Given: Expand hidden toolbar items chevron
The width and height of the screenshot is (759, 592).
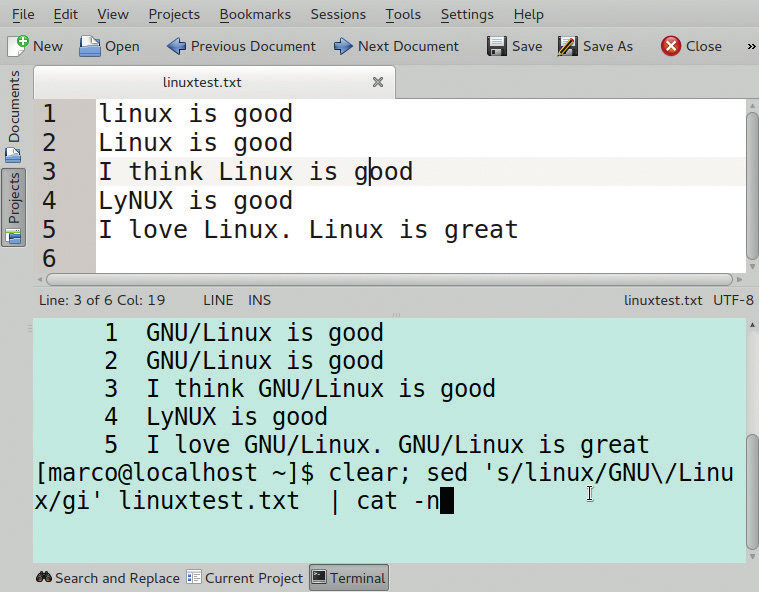Looking at the screenshot, I should [x=751, y=46].
